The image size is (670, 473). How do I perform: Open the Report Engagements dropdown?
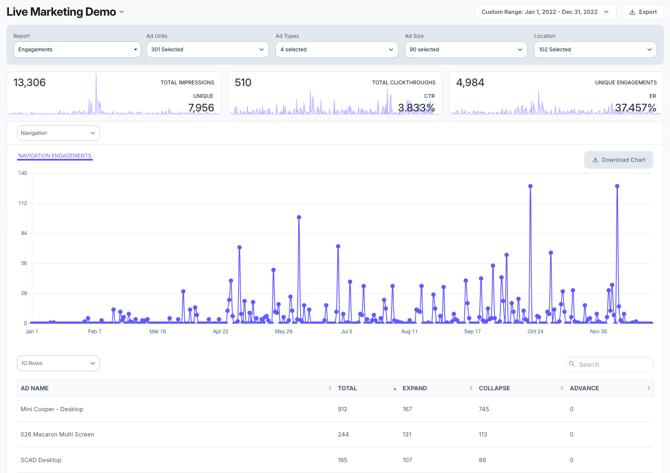[x=77, y=50]
